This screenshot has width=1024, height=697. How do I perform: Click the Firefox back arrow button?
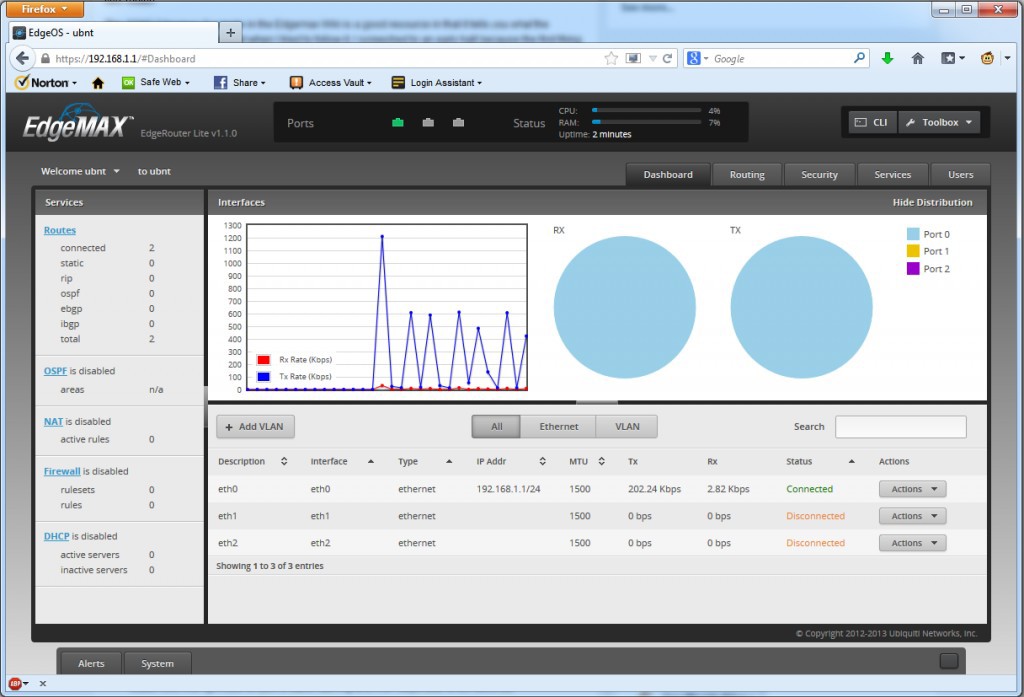pos(23,58)
